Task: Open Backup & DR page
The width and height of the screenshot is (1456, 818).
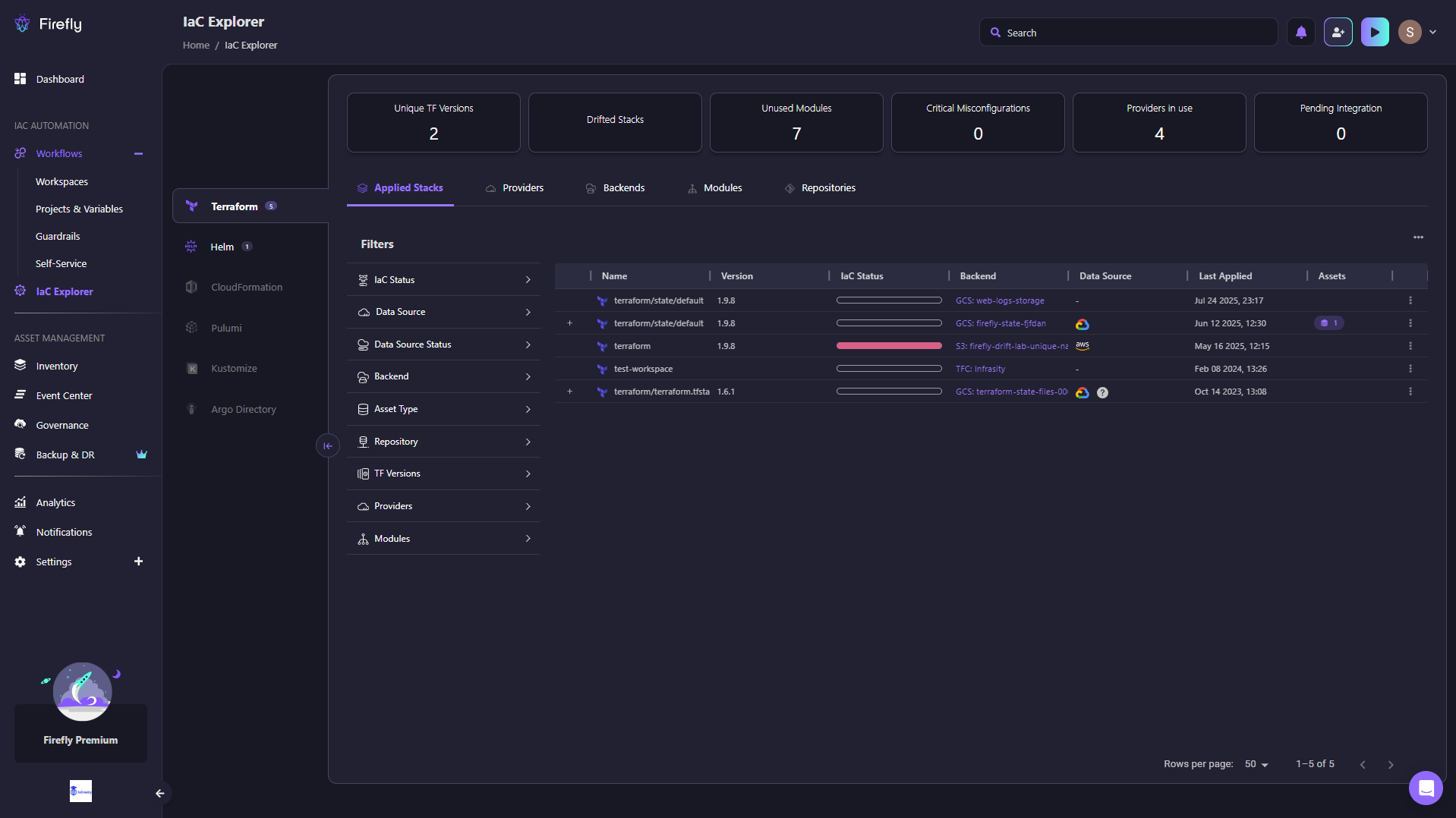Action: (x=65, y=455)
